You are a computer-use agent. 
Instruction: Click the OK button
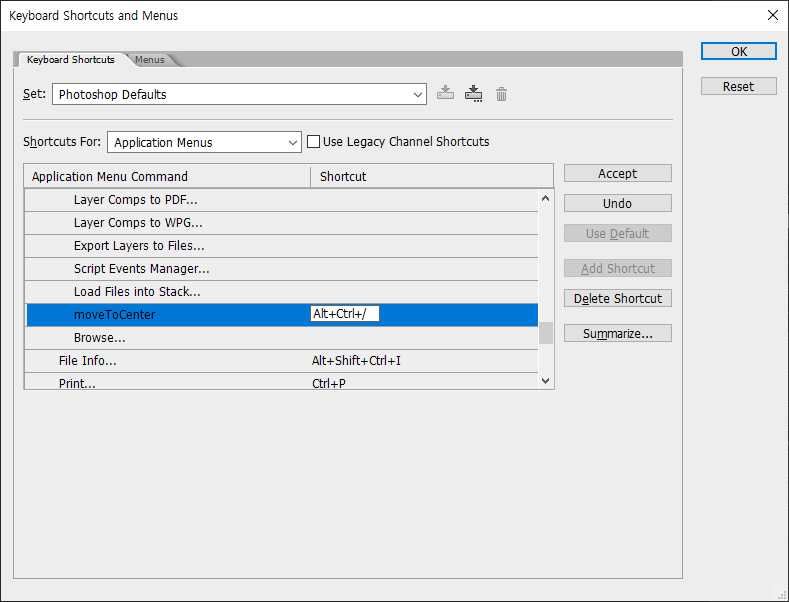(x=739, y=51)
